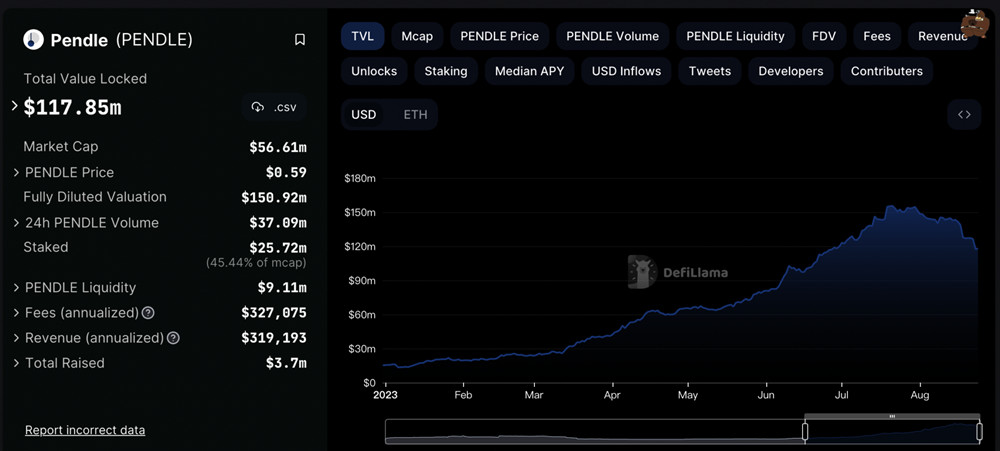This screenshot has width=1000, height=451.
Task: Expand the PENDLE Liquidity row
Action: pos(16,288)
